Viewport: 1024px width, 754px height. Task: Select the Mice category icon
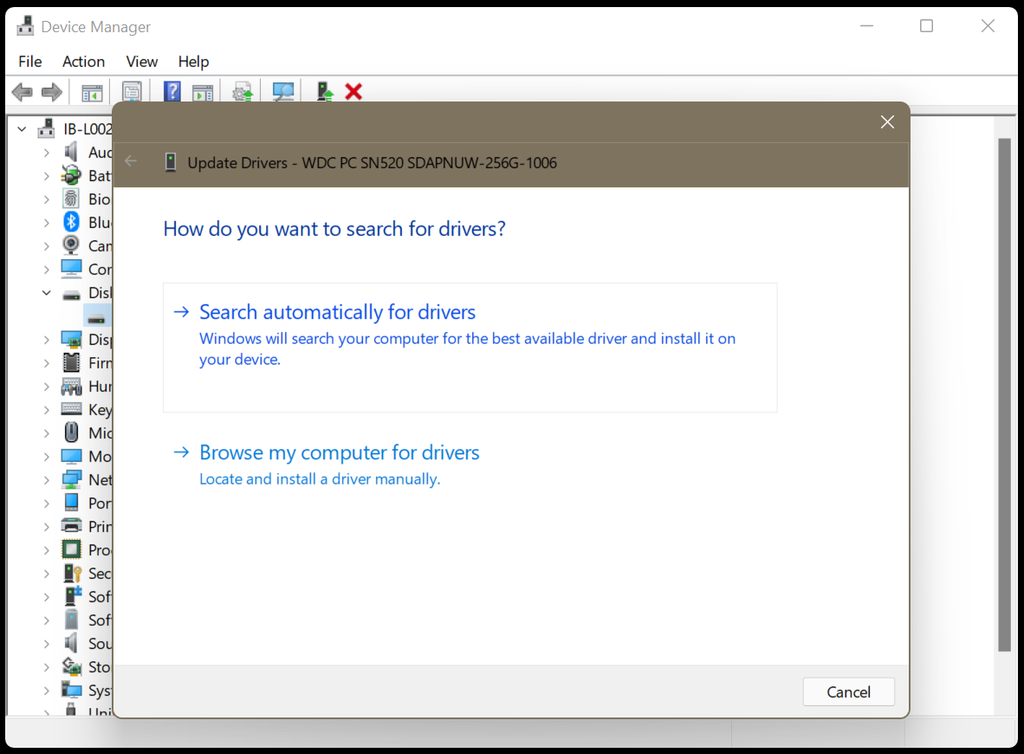[x=71, y=432]
